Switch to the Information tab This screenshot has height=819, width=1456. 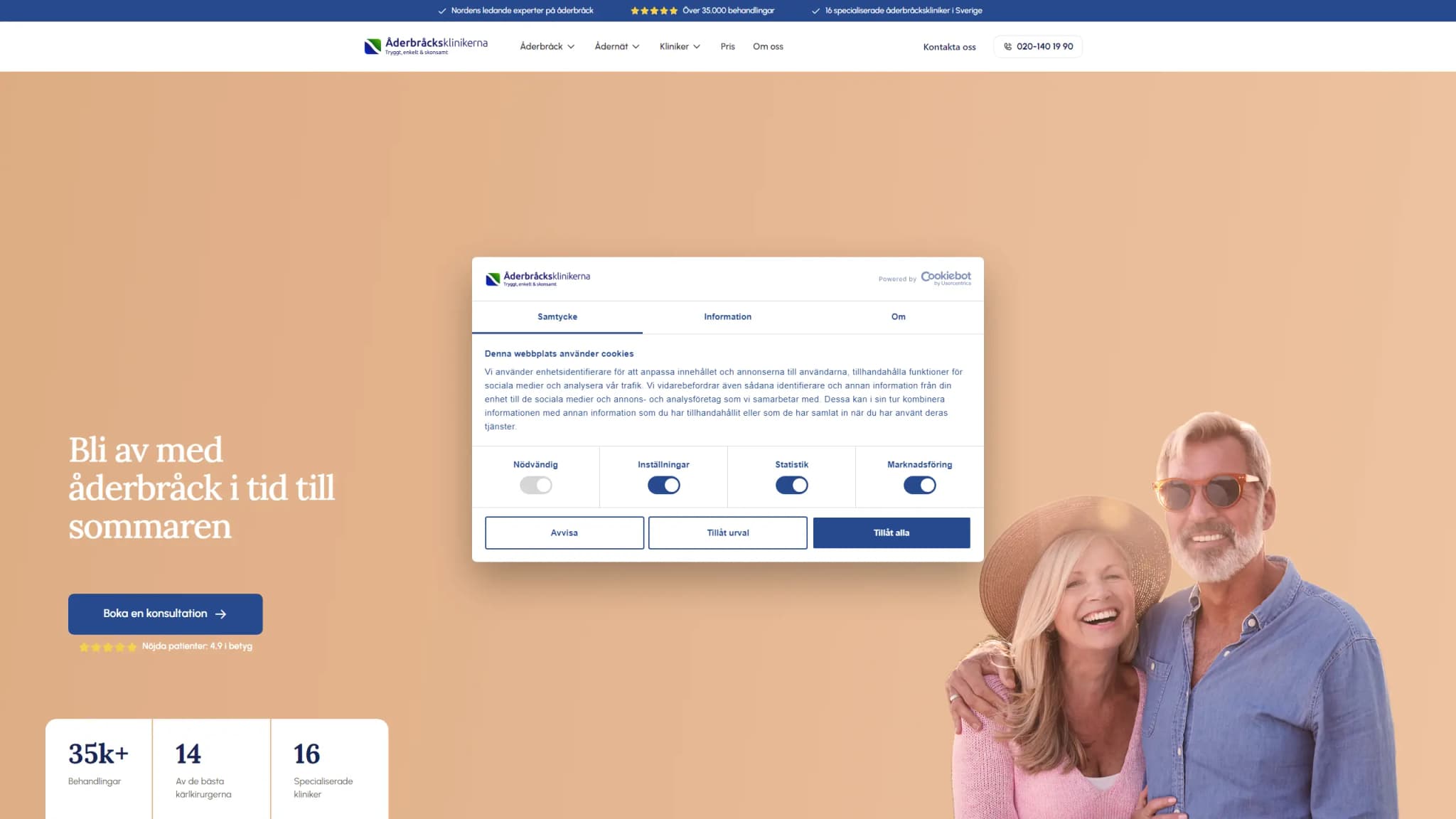click(727, 317)
